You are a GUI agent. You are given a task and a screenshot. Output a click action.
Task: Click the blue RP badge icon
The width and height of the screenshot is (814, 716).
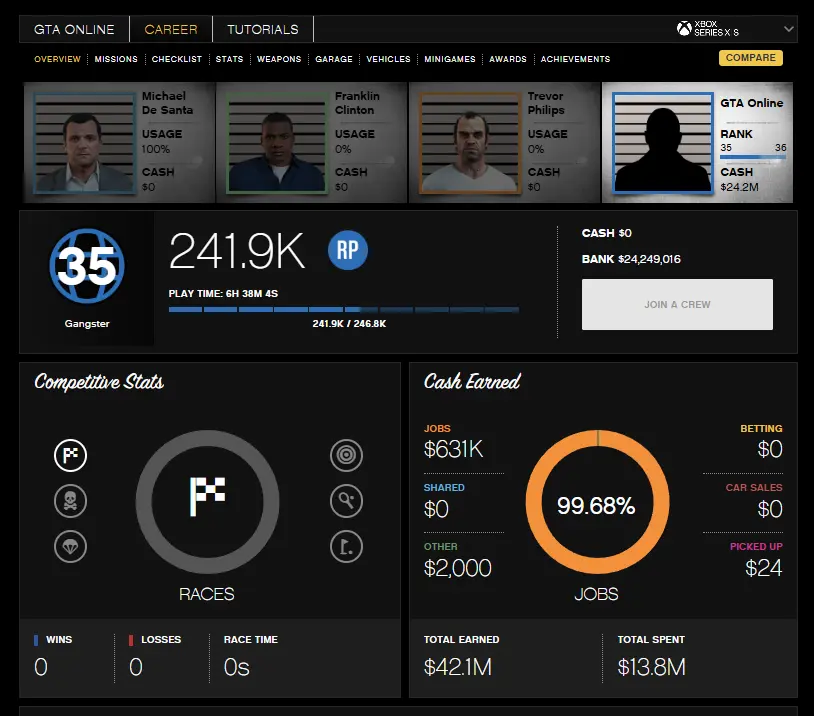[348, 252]
